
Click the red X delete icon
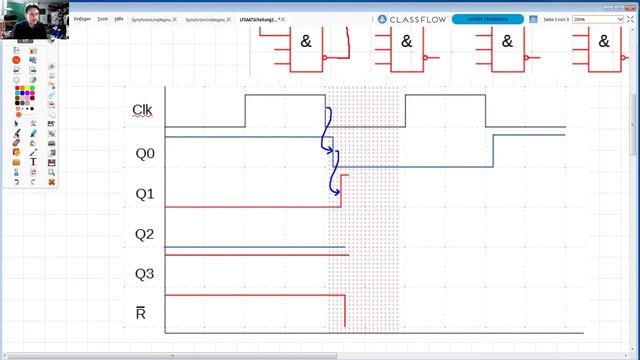[51, 182]
